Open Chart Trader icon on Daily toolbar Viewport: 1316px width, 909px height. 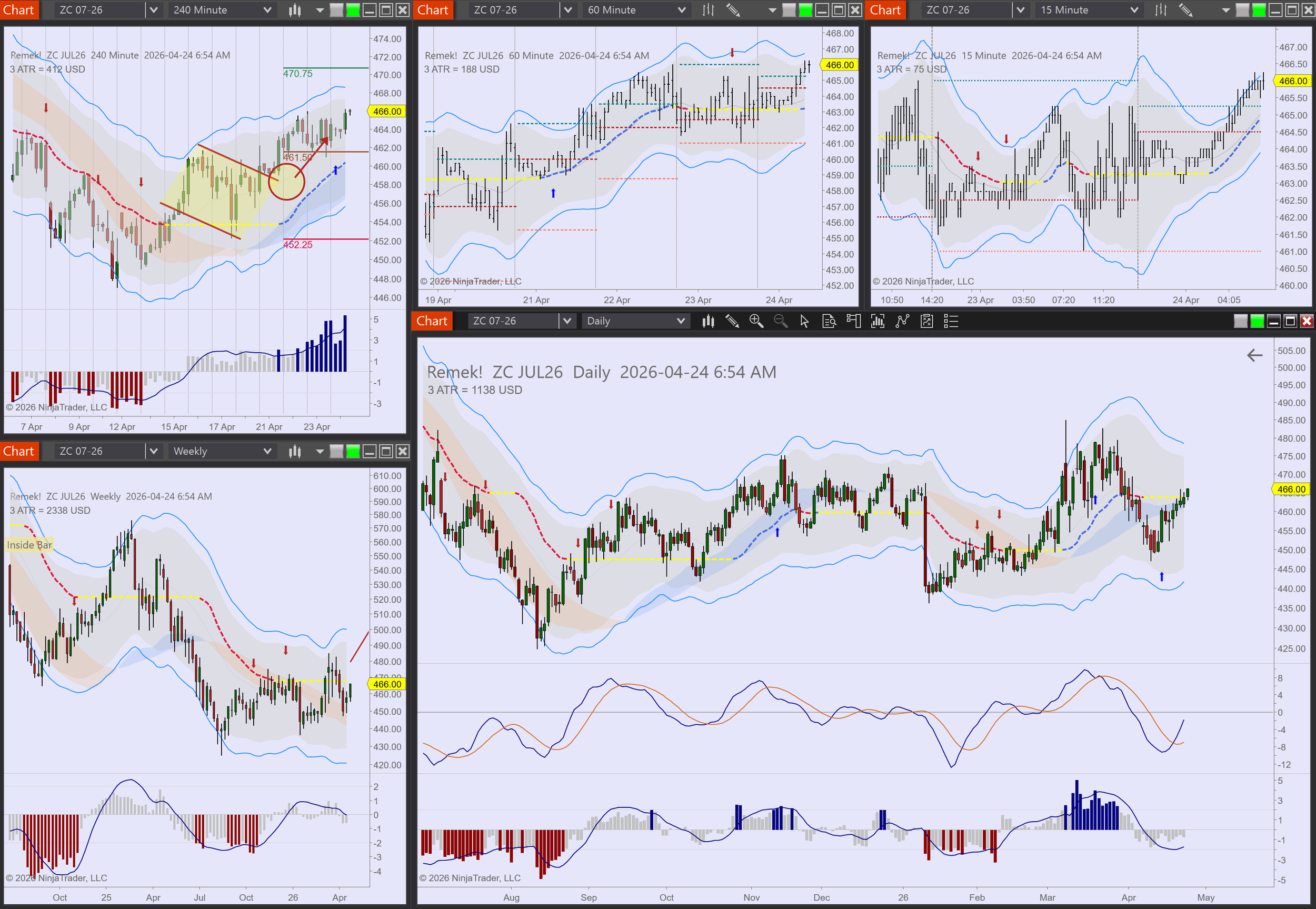[x=853, y=321]
